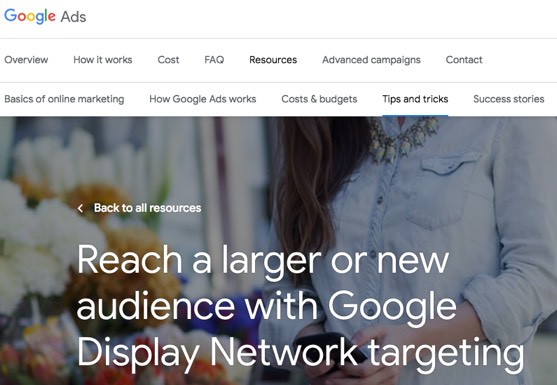Viewport: 557px width, 385px height.
Task: Open the Resources section
Action: pyautogui.click(x=273, y=60)
